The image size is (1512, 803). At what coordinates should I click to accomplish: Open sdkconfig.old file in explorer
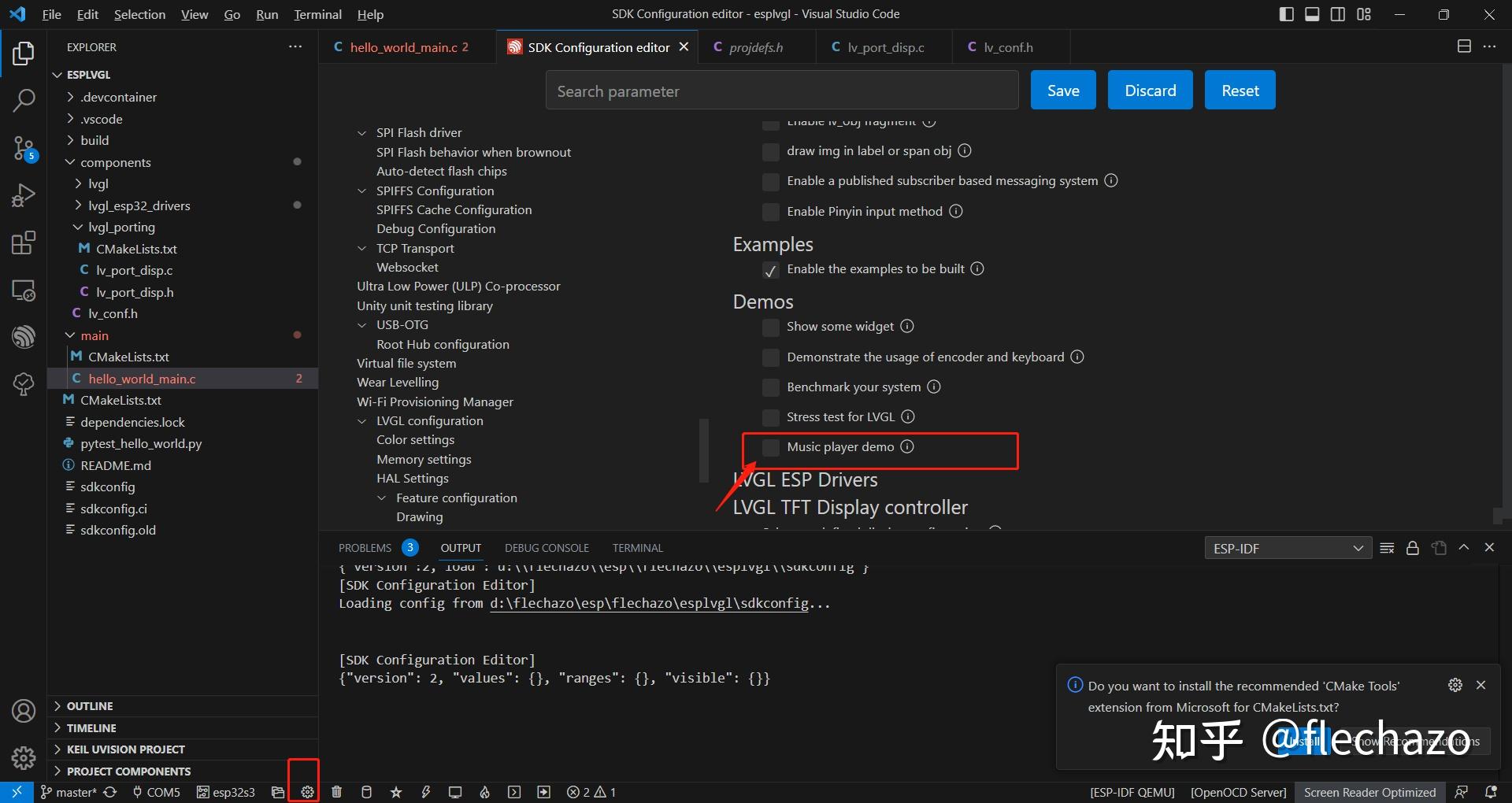[118, 530]
